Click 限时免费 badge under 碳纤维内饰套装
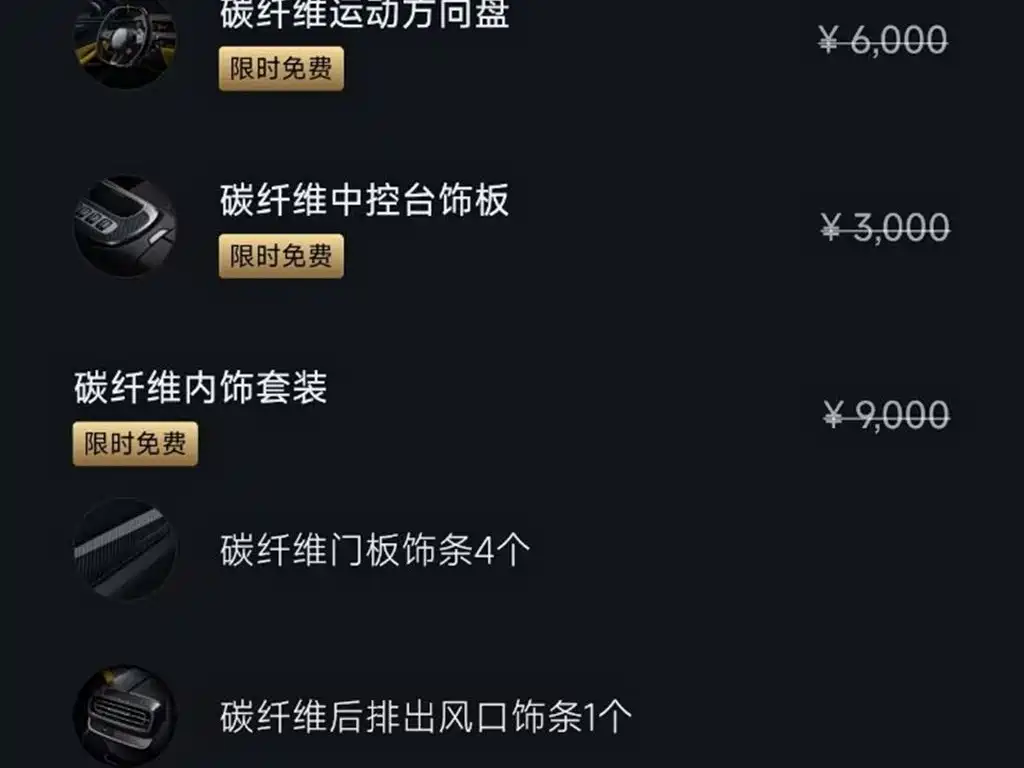 point(135,444)
